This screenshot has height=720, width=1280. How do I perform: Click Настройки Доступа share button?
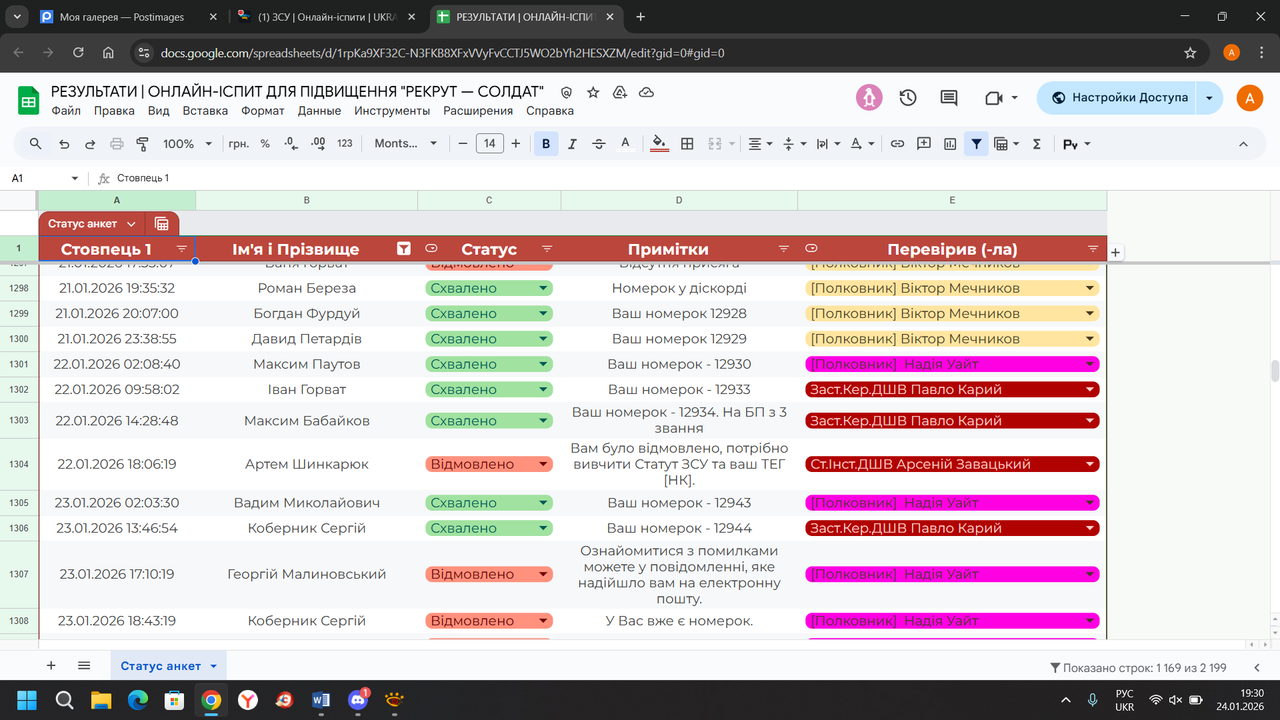point(1118,98)
